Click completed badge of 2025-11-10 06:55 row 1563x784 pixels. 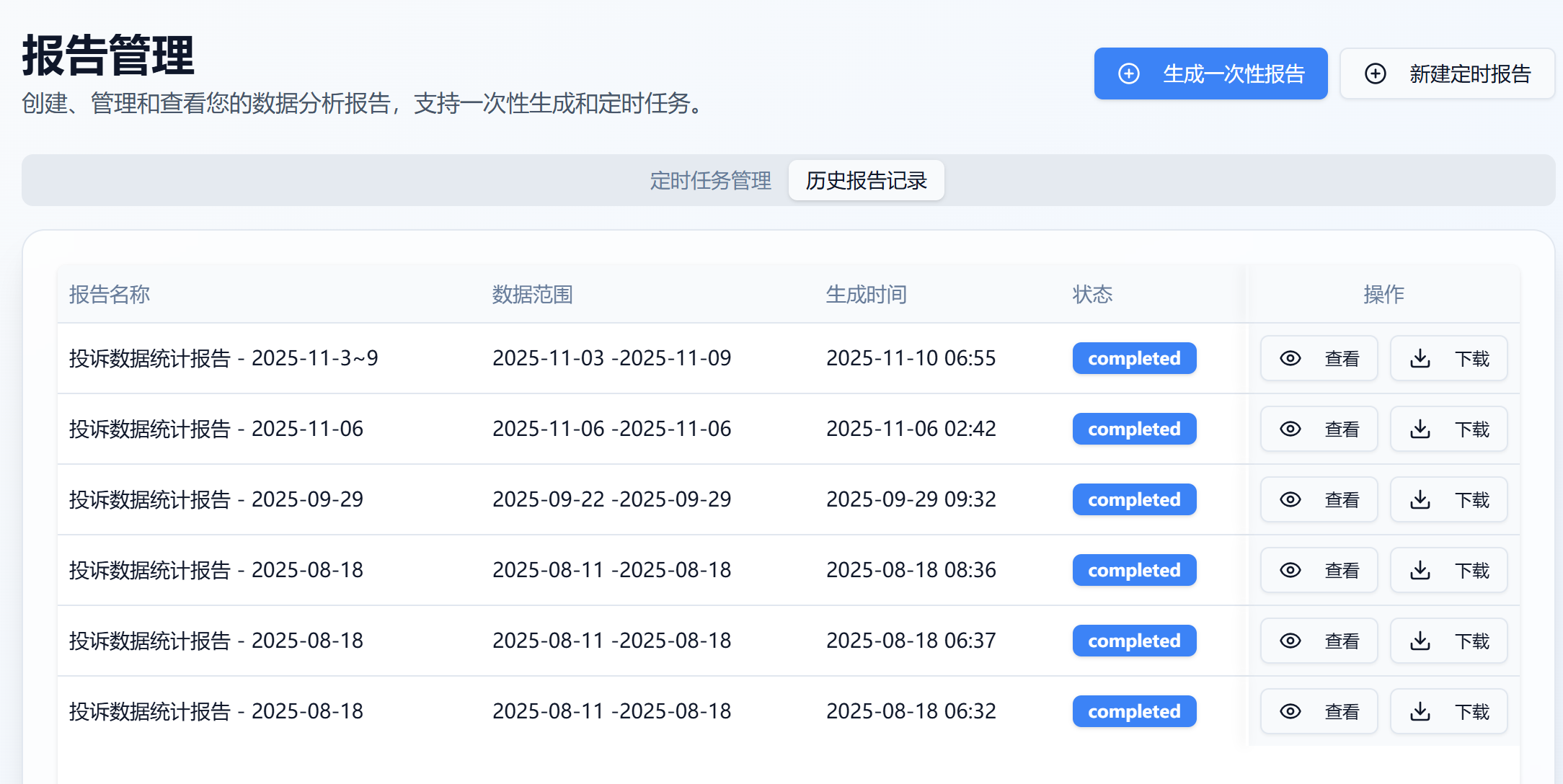click(x=1134, y=358)
